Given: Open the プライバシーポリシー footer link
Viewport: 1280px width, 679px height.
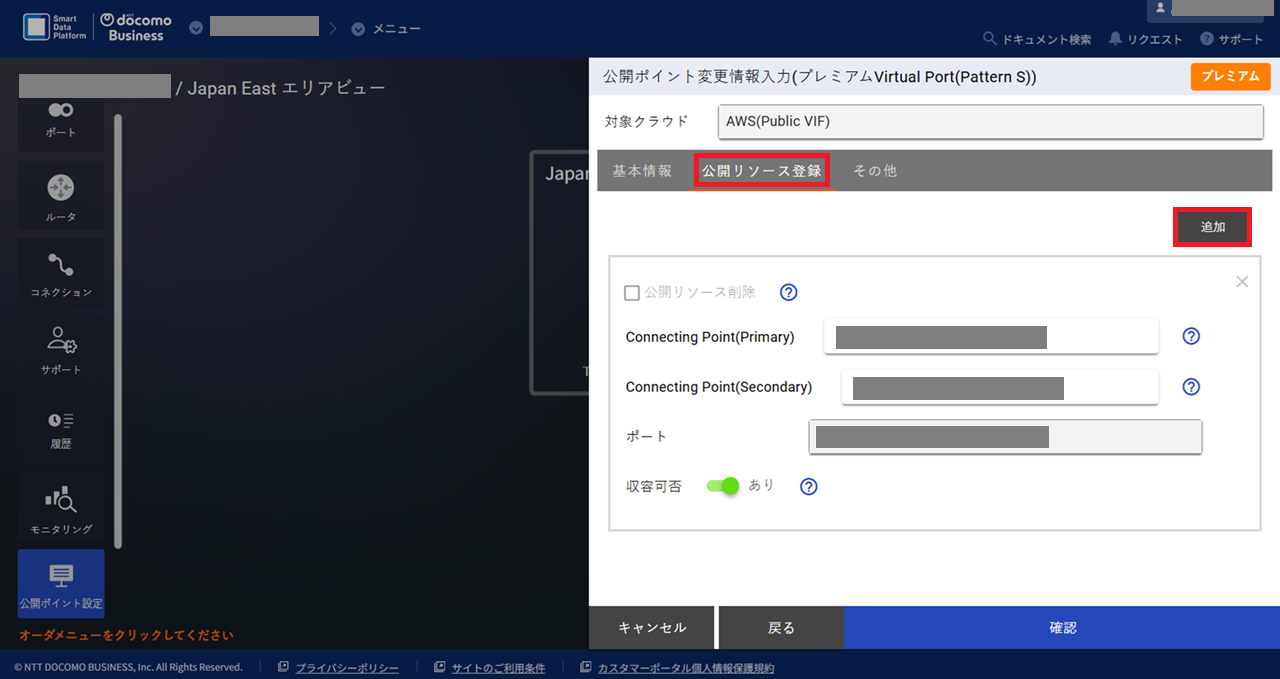Looking at the screenshot, I should (346, 668).
